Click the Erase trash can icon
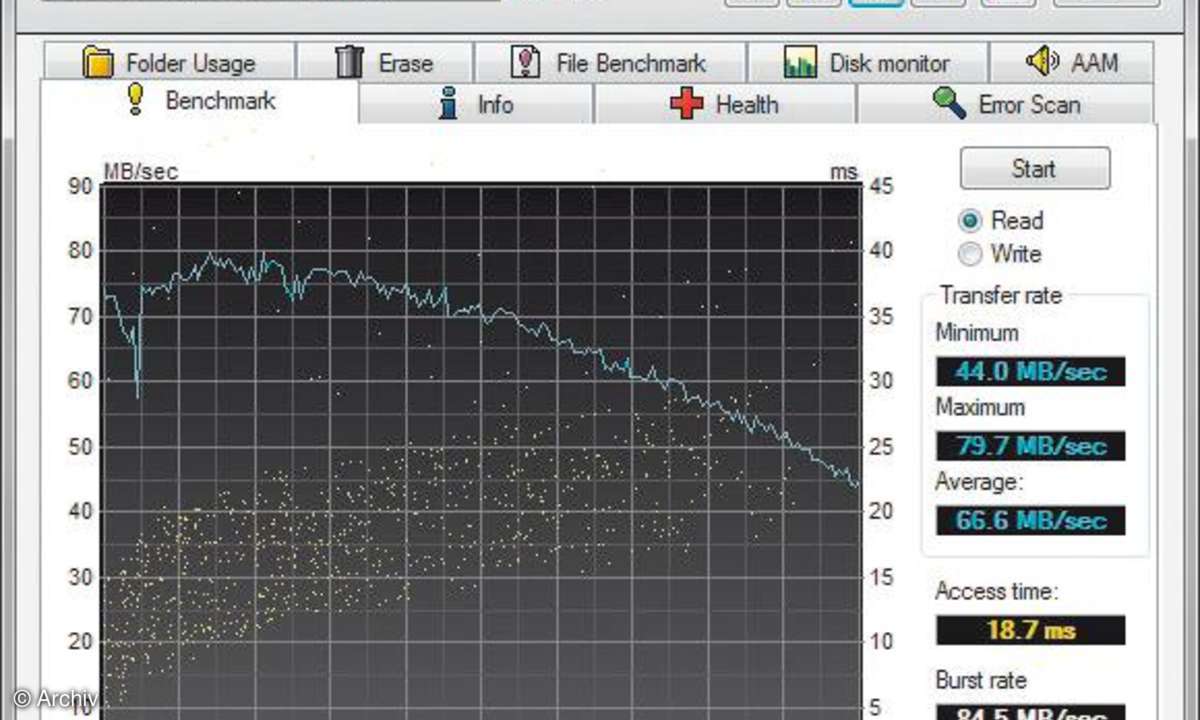 [x=349, y=62]
